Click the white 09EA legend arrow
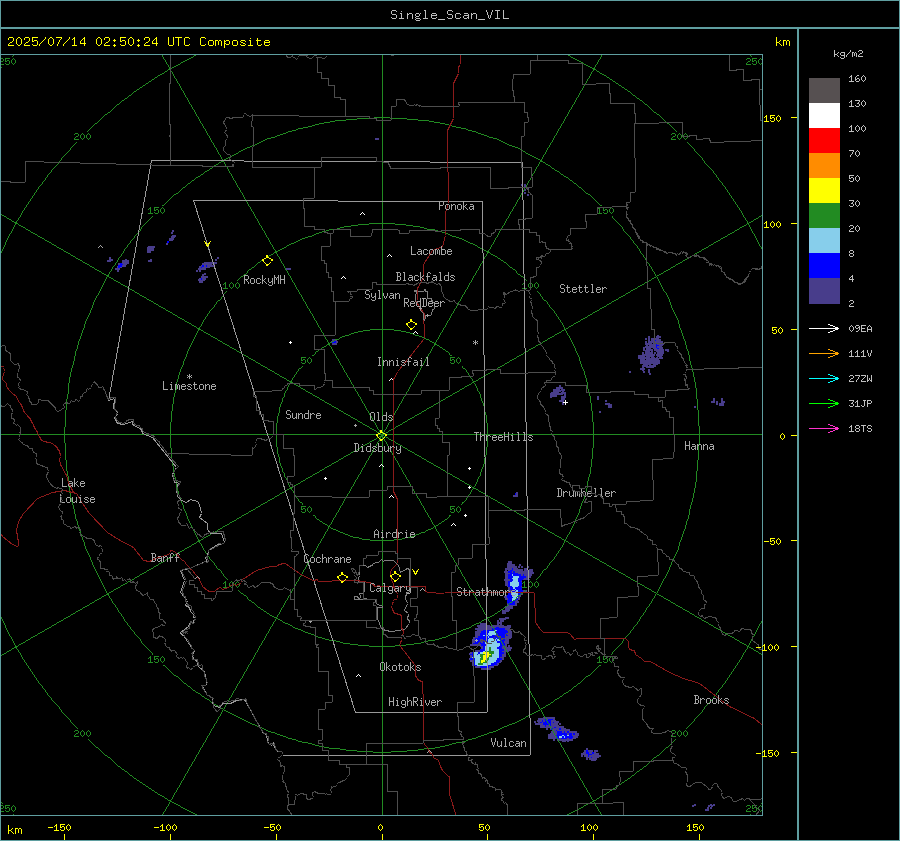This screenshot has height=841, width=900. (824, 328)
